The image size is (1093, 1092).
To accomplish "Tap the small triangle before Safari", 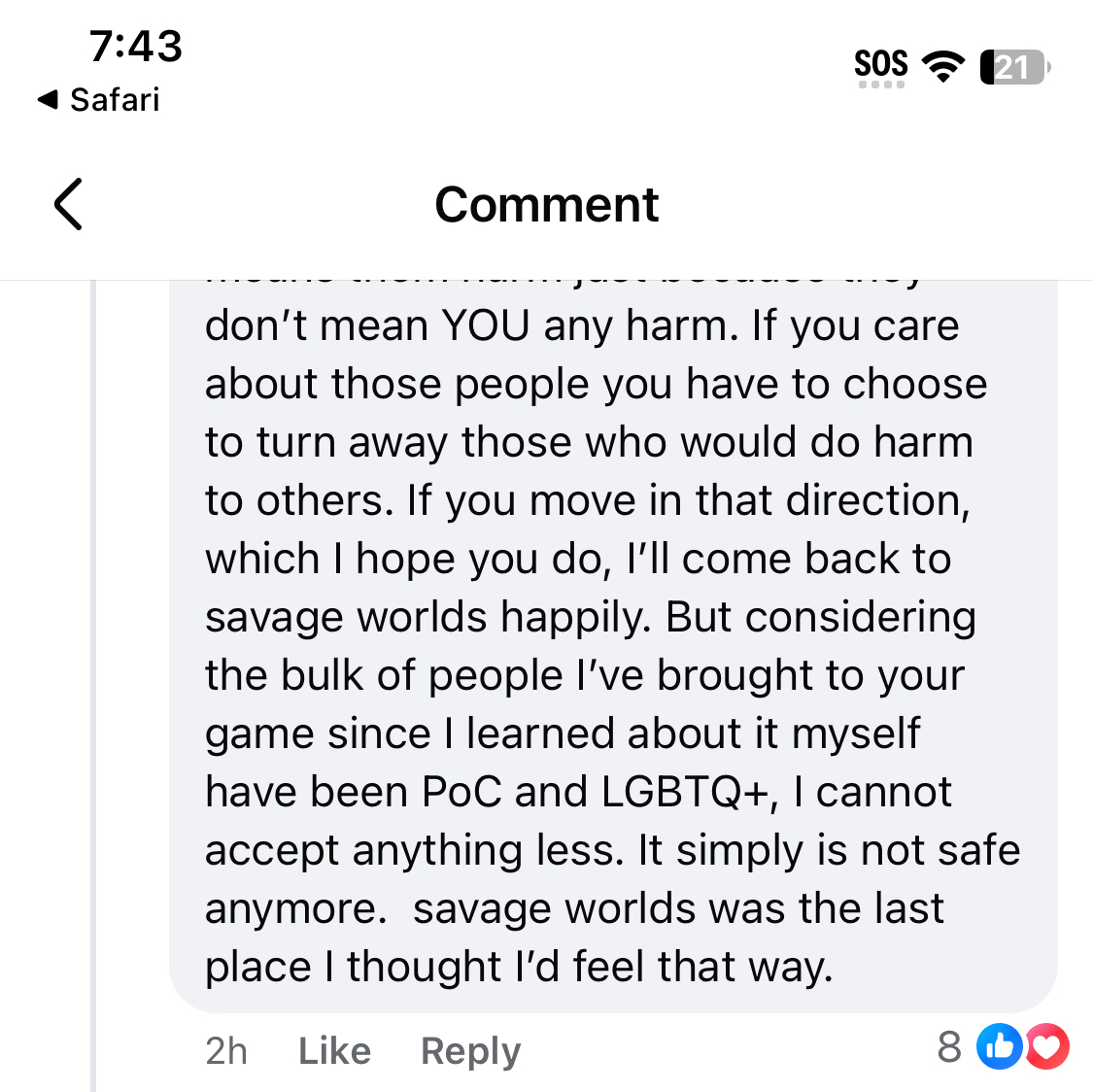I will click(47, 99).
